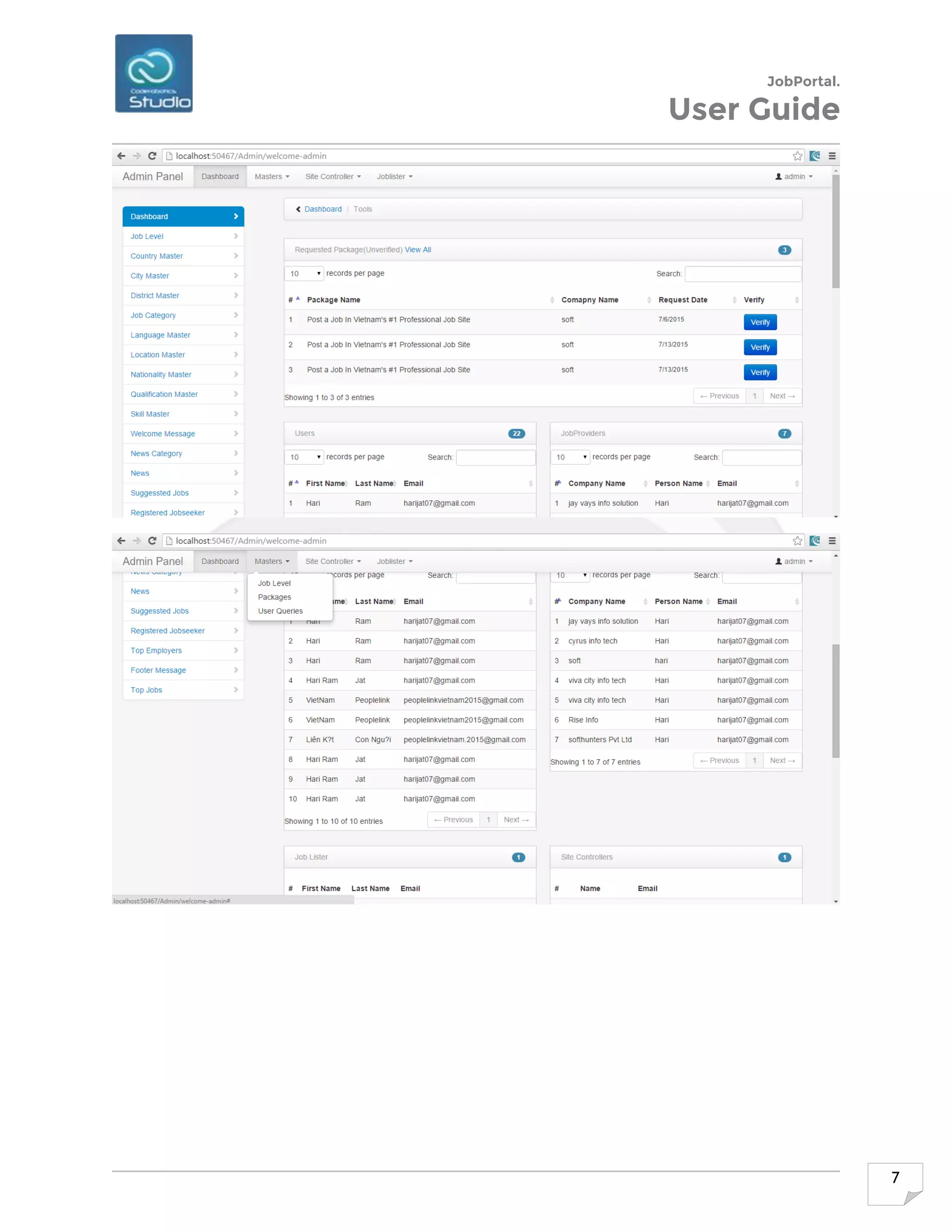Click the chevron beside Job Level in the sidebar
Image resolution: width=952 pixels, height=1232 pixels.
click(236, 236)
